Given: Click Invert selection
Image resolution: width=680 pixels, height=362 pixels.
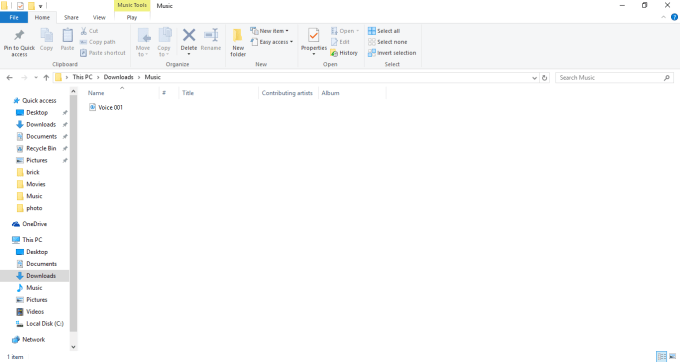Looking at the screenshot, I should pos(392,53).
